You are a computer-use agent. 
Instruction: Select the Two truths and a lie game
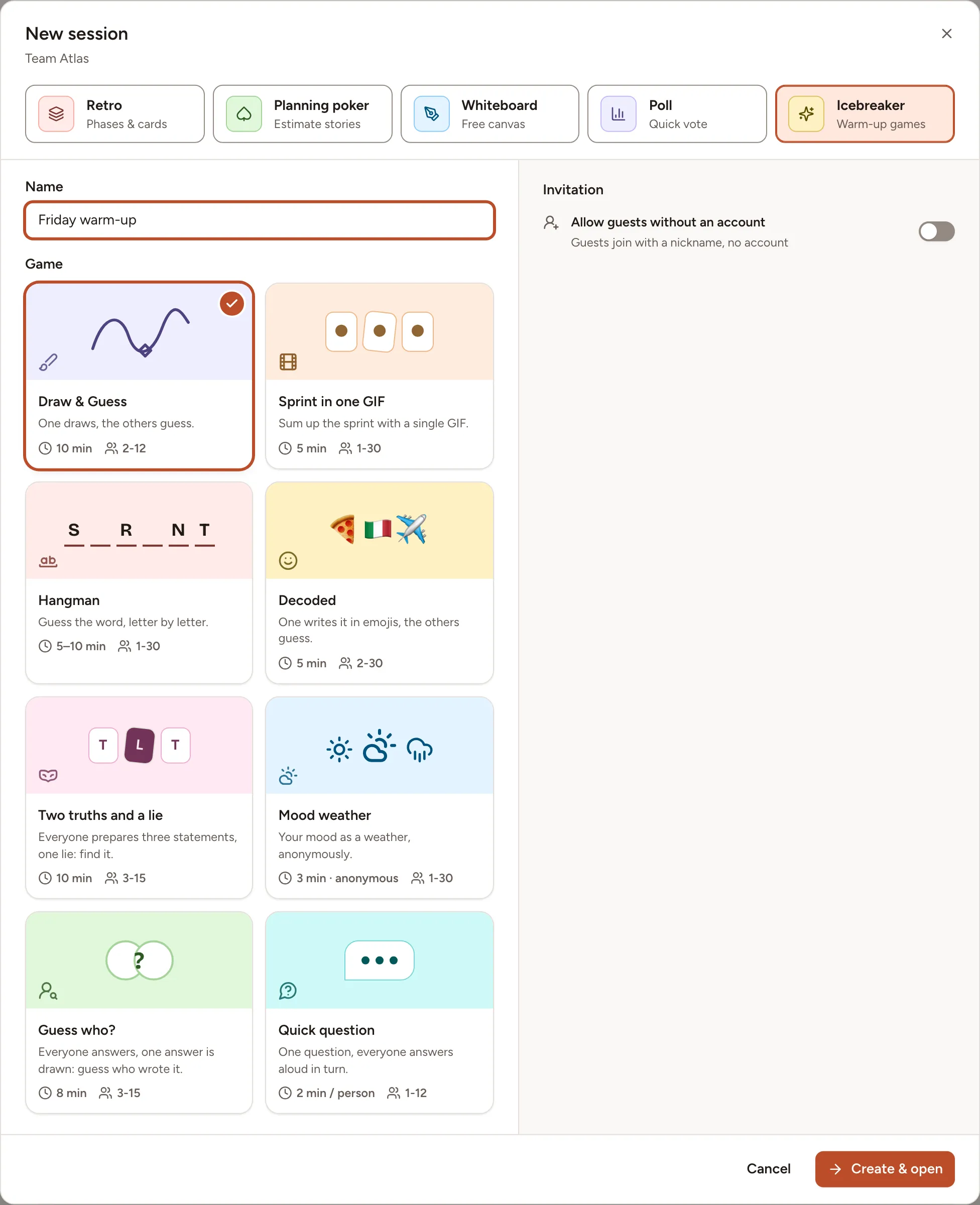click(139, 797)
